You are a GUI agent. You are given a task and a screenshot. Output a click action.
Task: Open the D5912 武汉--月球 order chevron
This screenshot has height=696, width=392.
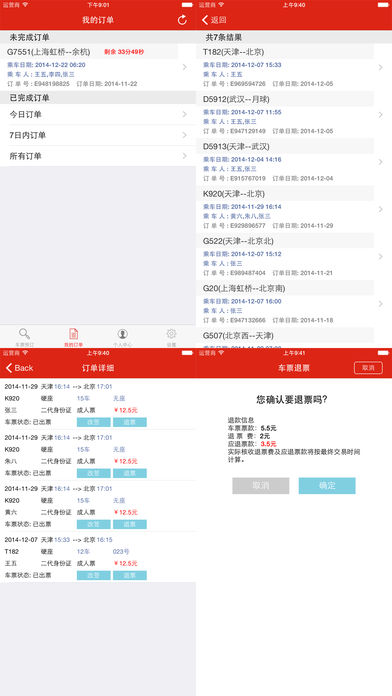pyautogui.click(x=380, y=115)
